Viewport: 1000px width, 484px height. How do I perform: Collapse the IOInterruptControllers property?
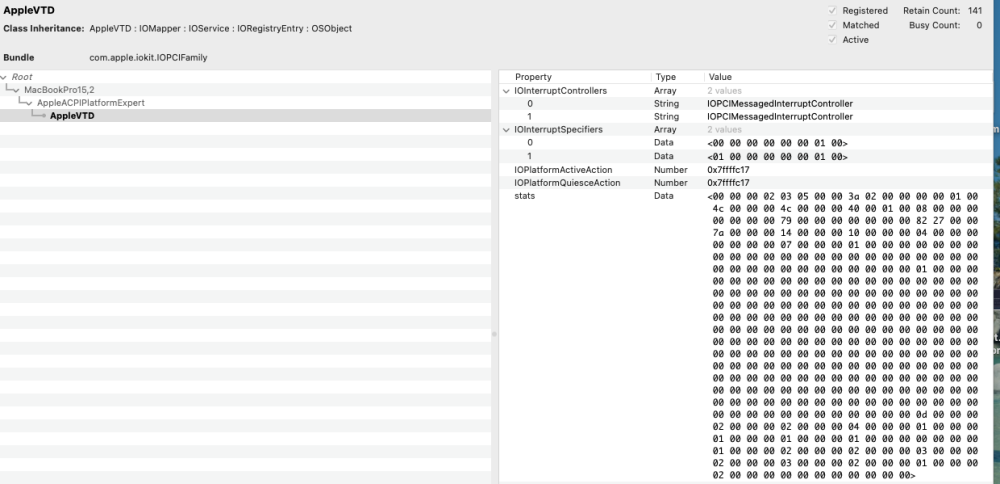coord(506,91)
